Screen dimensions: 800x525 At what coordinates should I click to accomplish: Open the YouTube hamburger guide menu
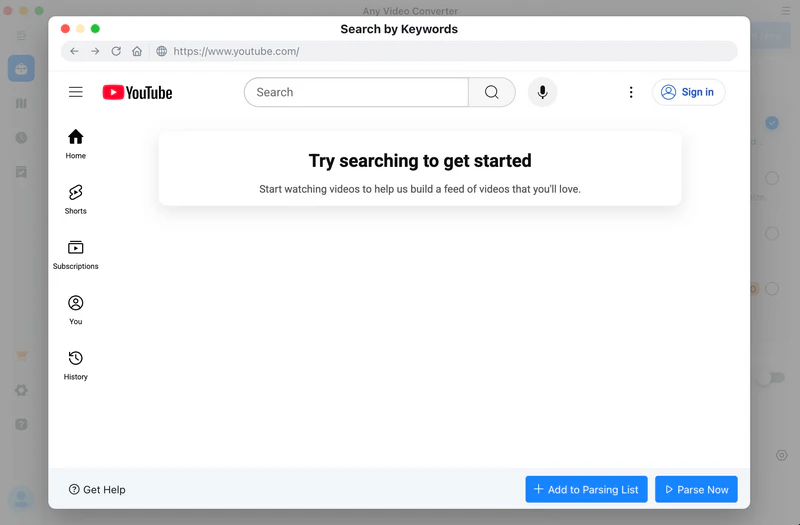[x=76, y=92]
